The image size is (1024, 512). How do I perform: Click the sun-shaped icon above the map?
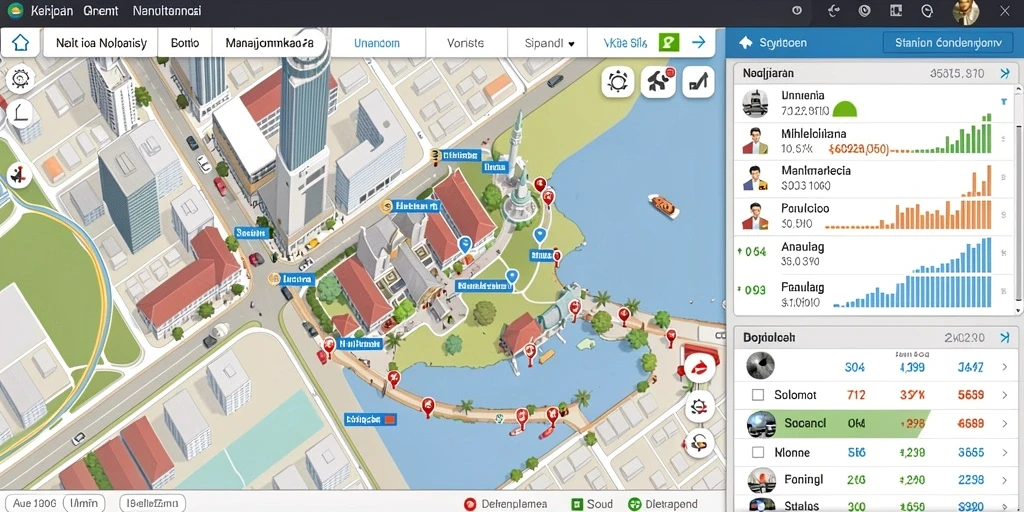[617, 82]
